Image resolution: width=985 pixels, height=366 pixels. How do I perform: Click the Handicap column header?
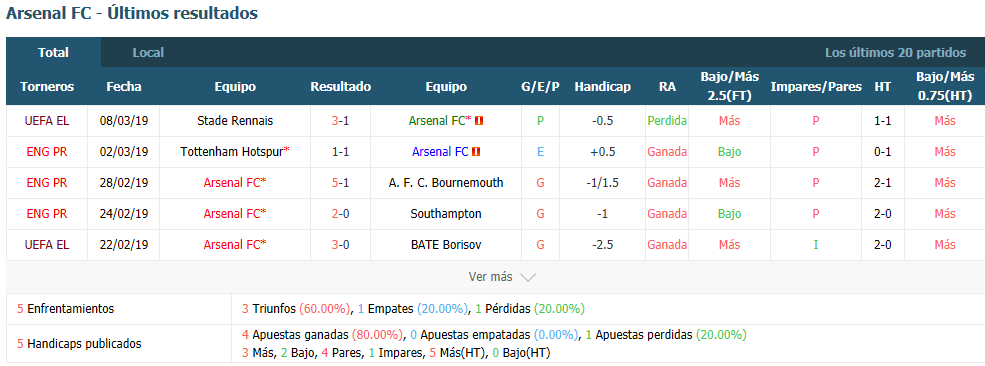coord(602,87)
